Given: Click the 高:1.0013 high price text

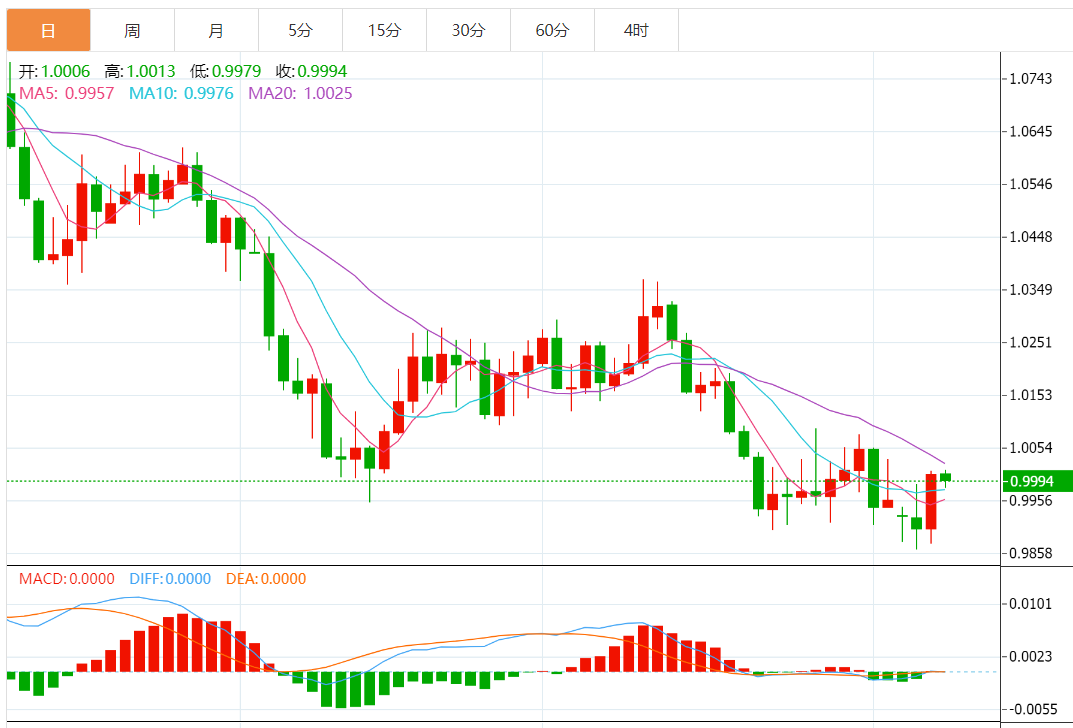Looking at the screenshot, I should [x=140, y=71].
